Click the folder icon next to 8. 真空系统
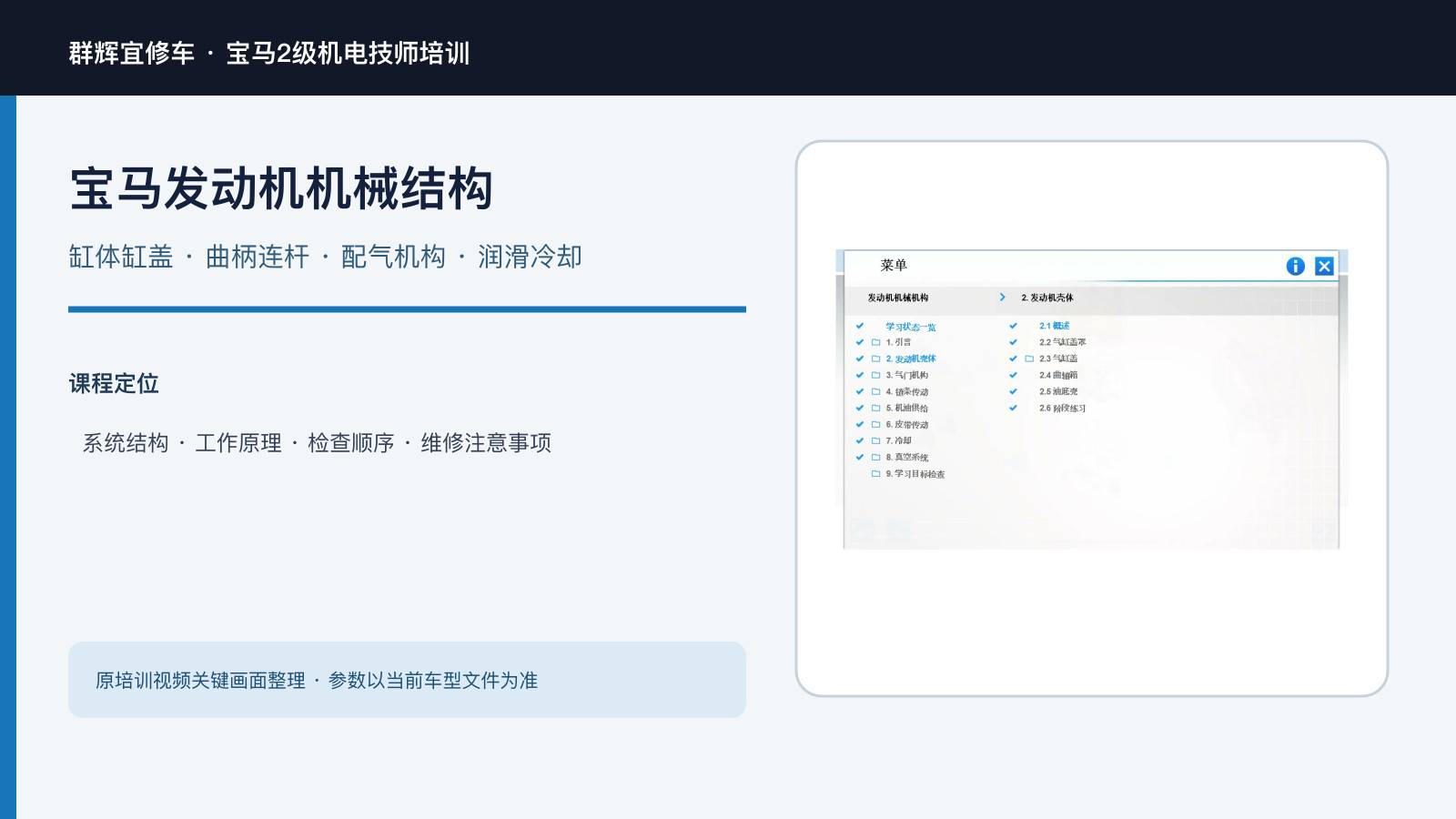 pyautogui.click(x=875, y=457)
